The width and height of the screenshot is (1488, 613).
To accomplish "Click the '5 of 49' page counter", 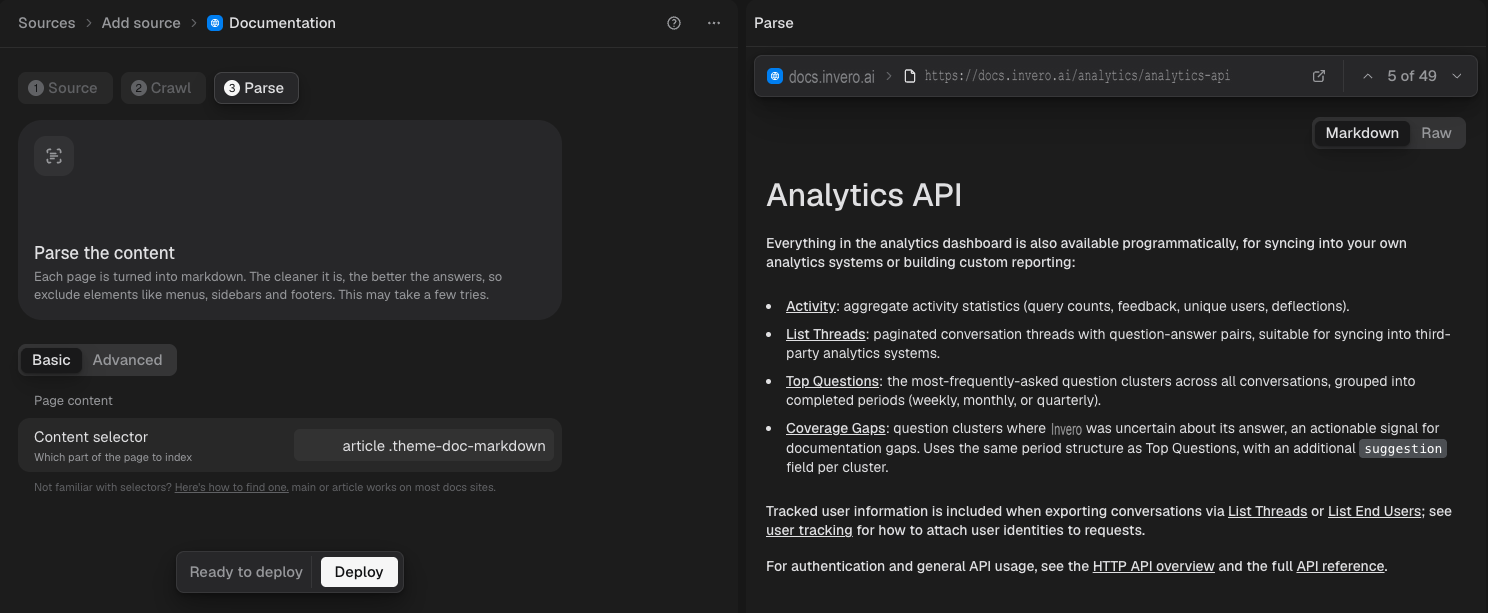I will [x=1412, y=76].
